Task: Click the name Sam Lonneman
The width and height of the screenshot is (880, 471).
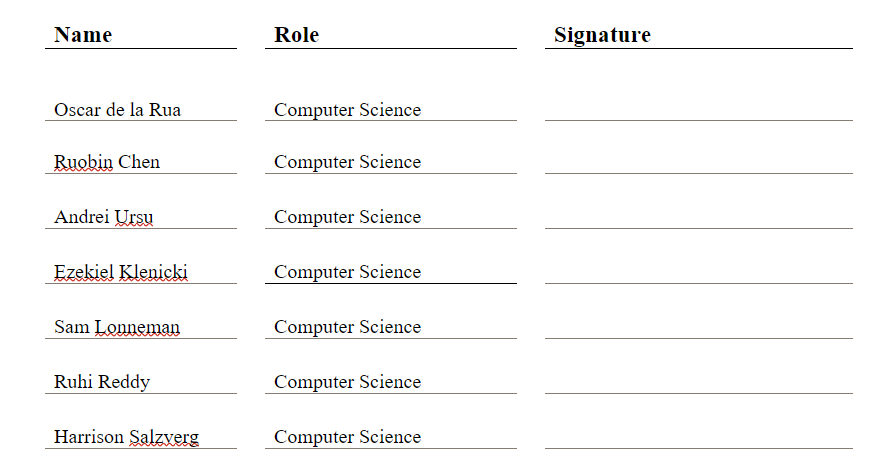Action: coord(117,327)
